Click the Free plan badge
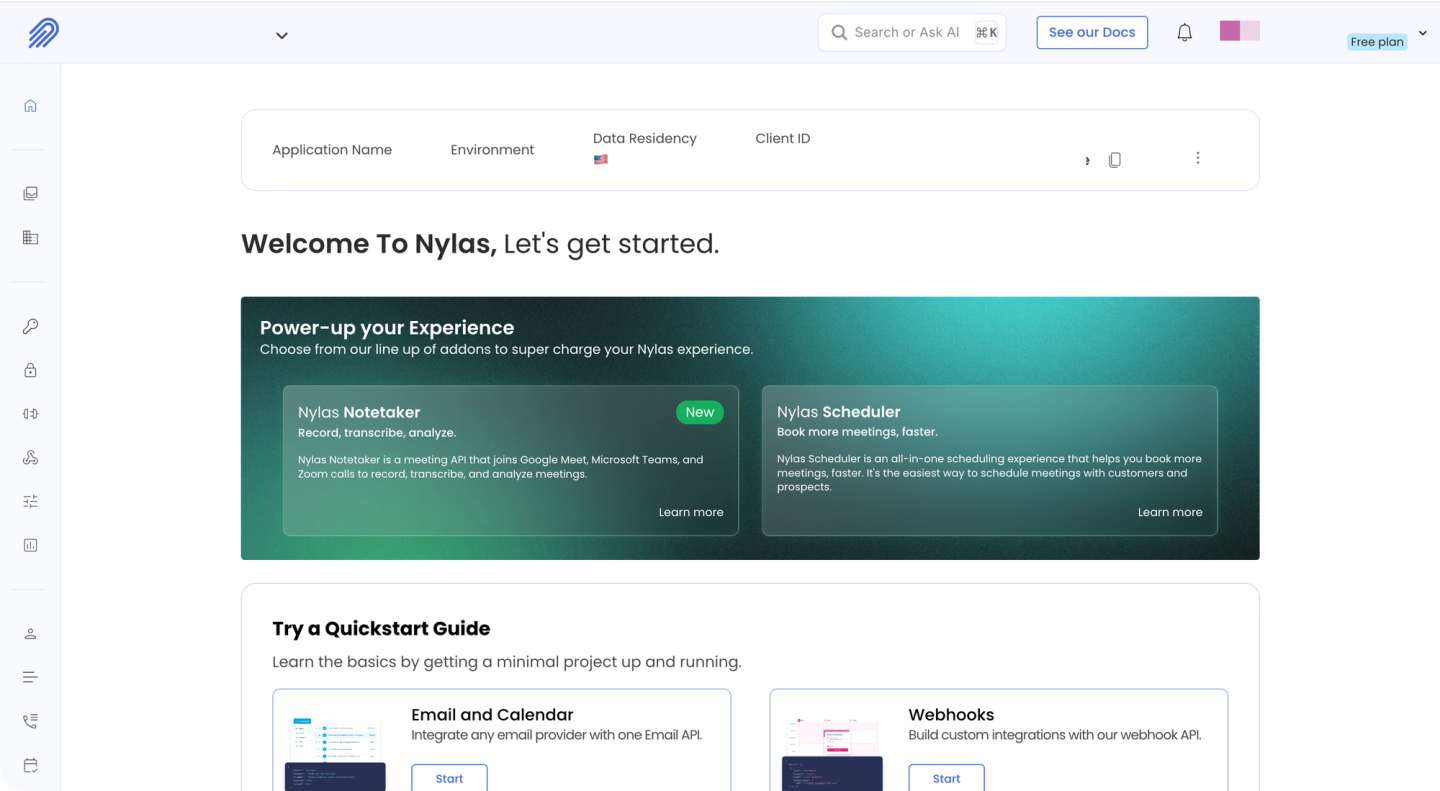The height and width of the screenshot is (791, 1440). [x=1377, y=42]
